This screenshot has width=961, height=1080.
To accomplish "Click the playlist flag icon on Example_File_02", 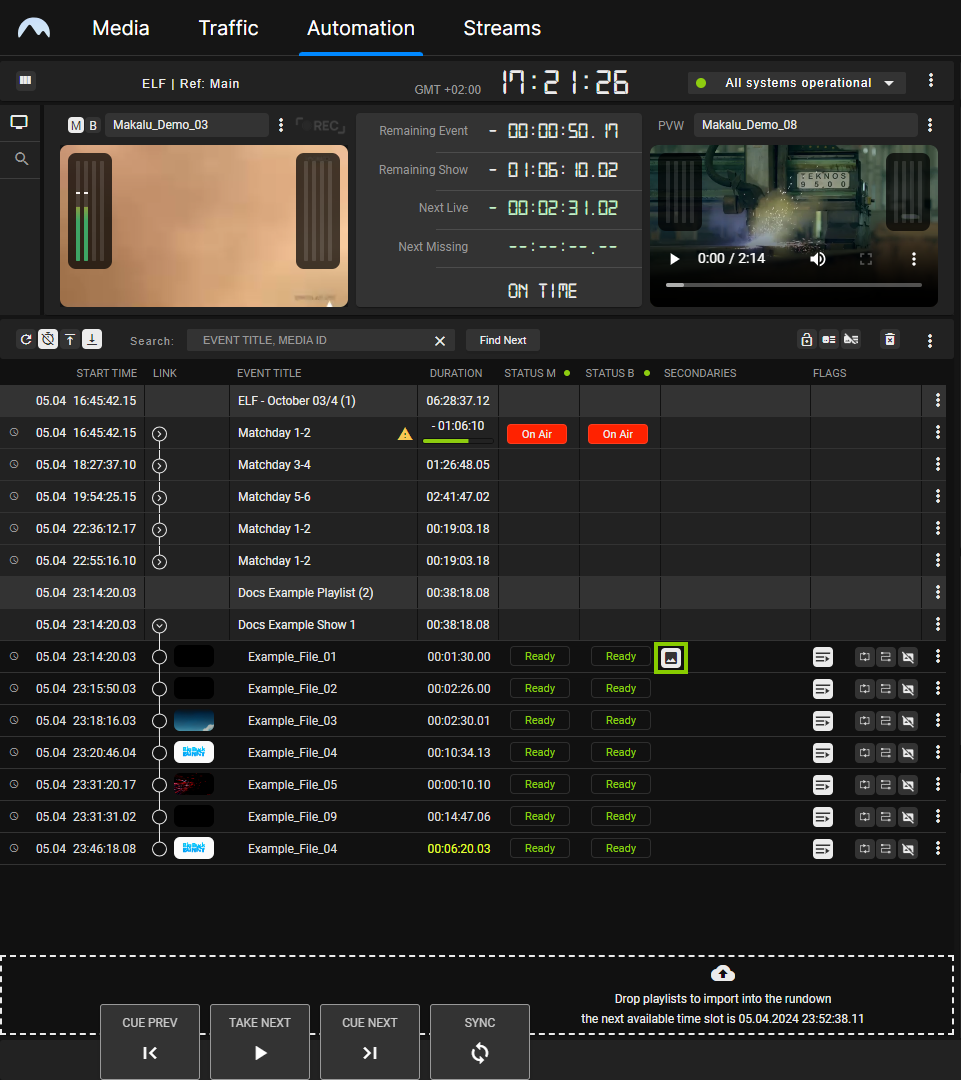I will (x=823, y=689).
